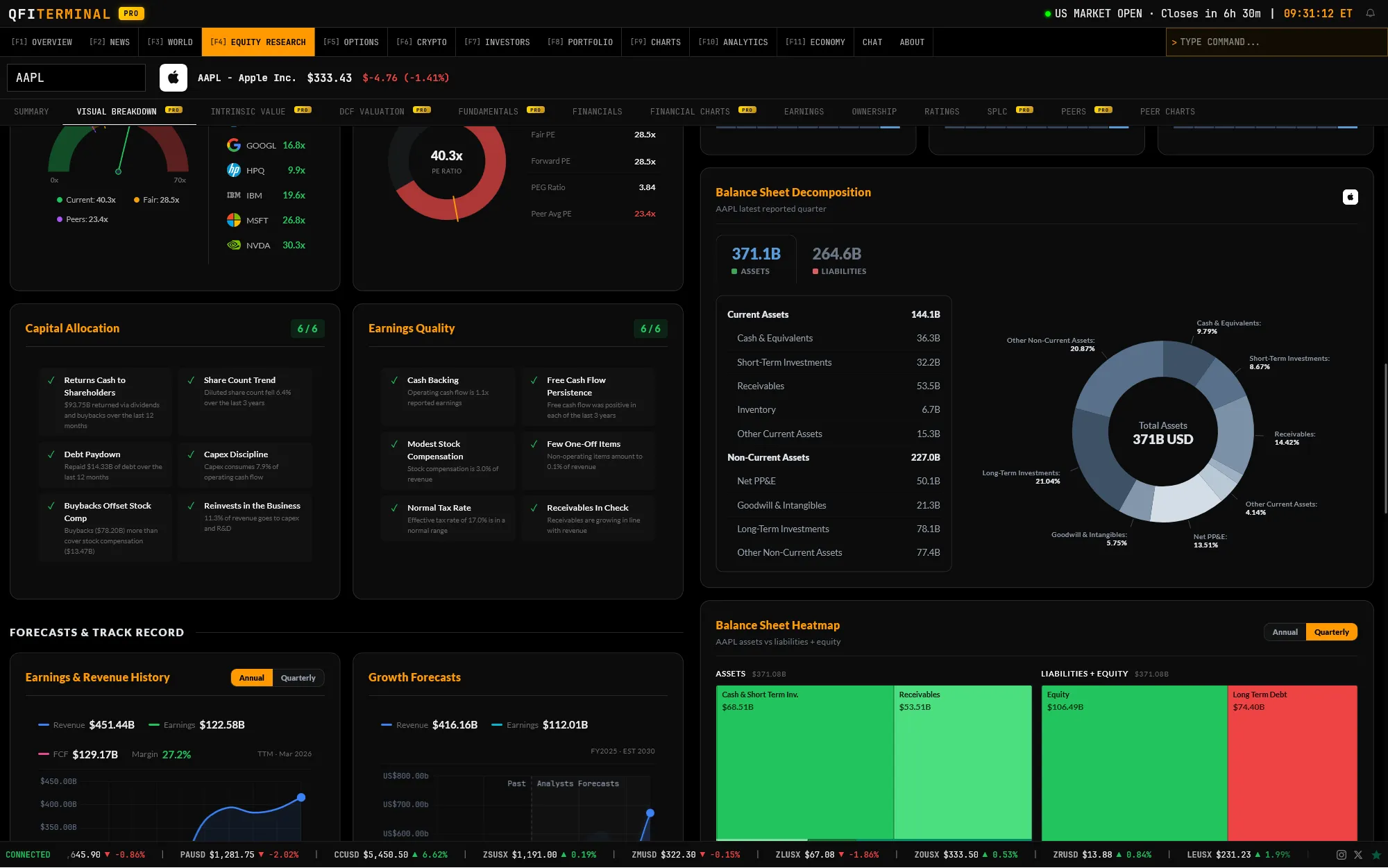Viewport: 1388px width, 868px height.
Task: Click the notification bell icon
Action: point(1370,13)
